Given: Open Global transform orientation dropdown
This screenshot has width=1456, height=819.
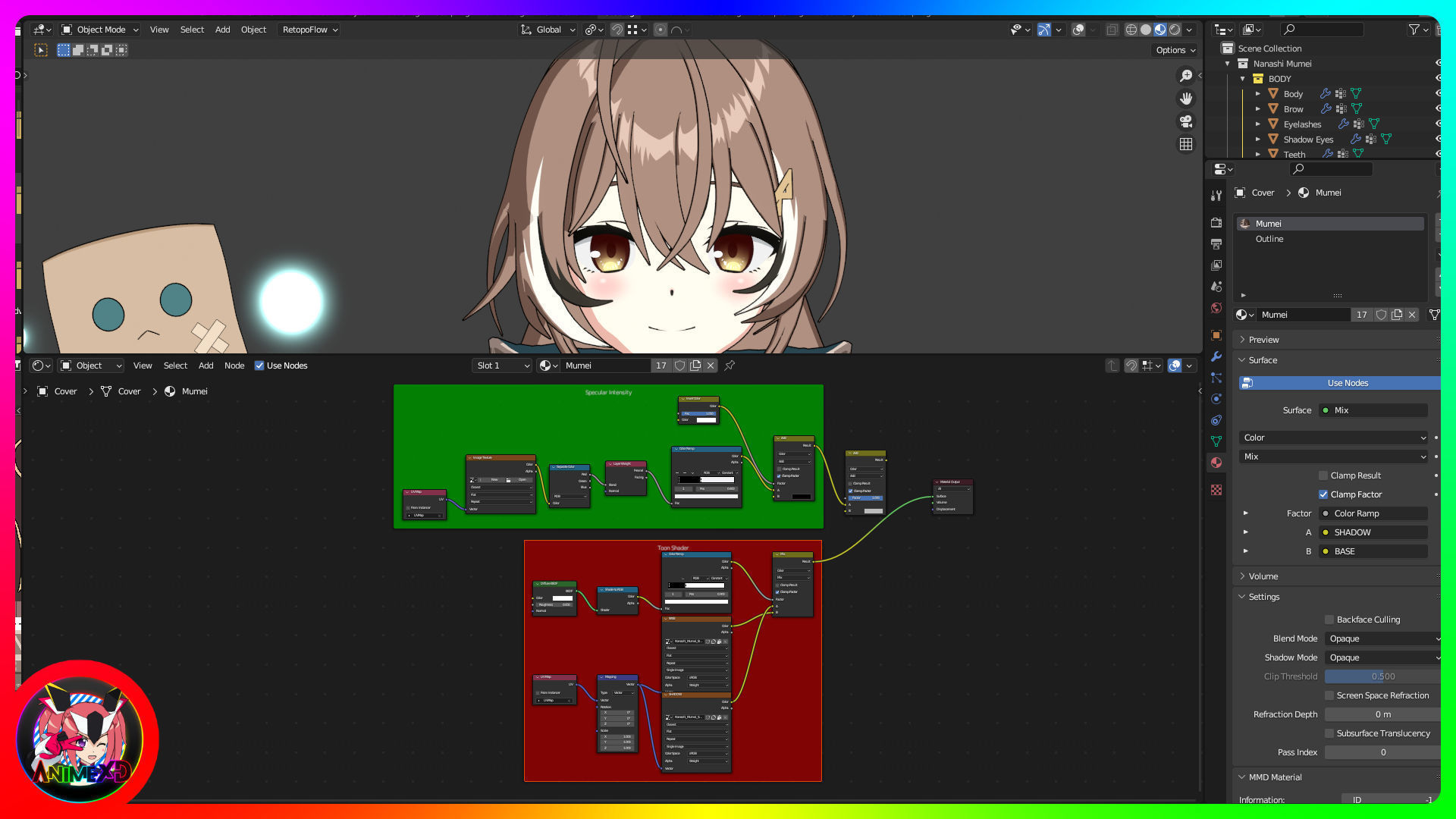Looking at the screenshot, I should pyautogui.click(x=548, y=30).
